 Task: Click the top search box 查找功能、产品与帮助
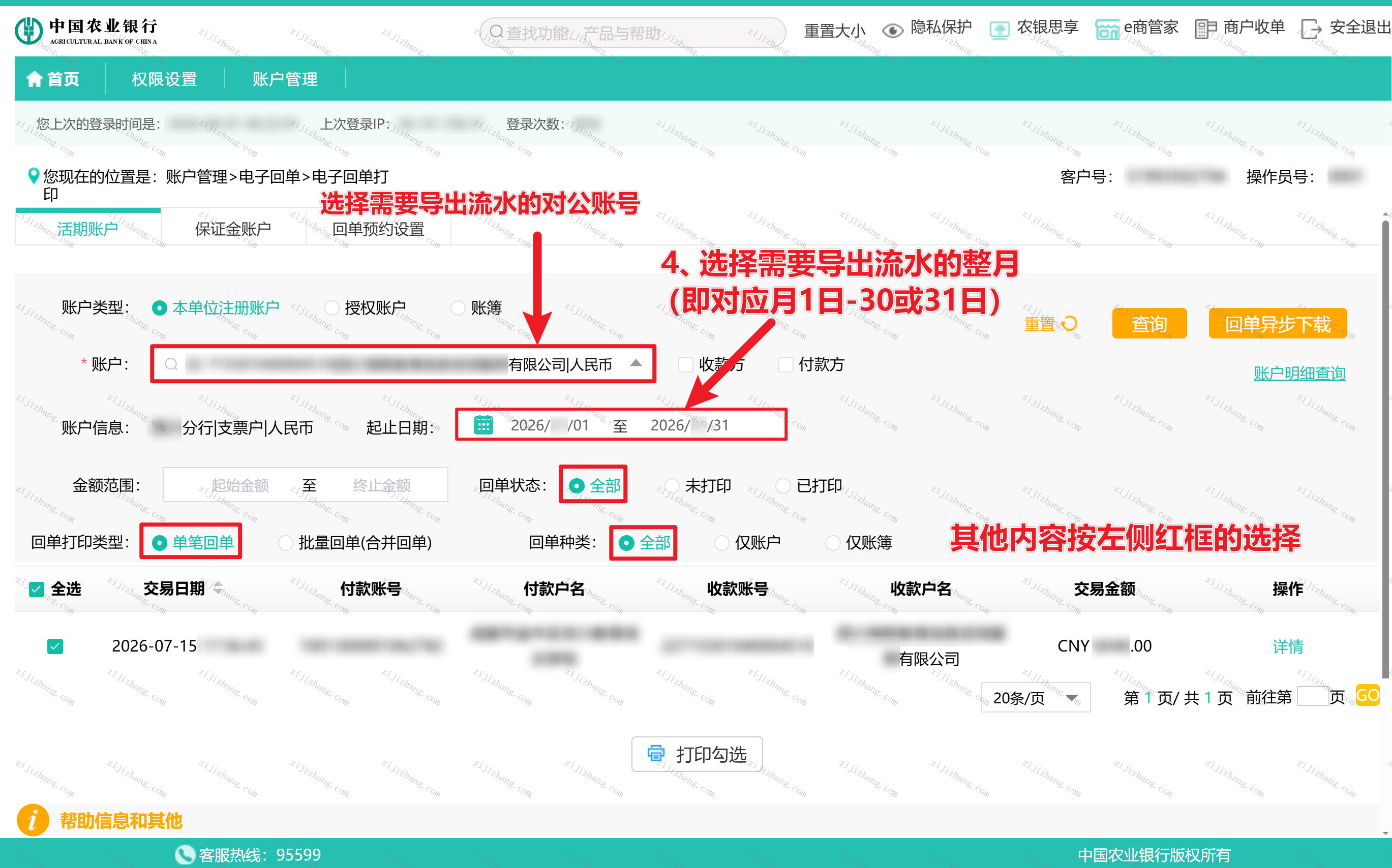coord(633,32)
